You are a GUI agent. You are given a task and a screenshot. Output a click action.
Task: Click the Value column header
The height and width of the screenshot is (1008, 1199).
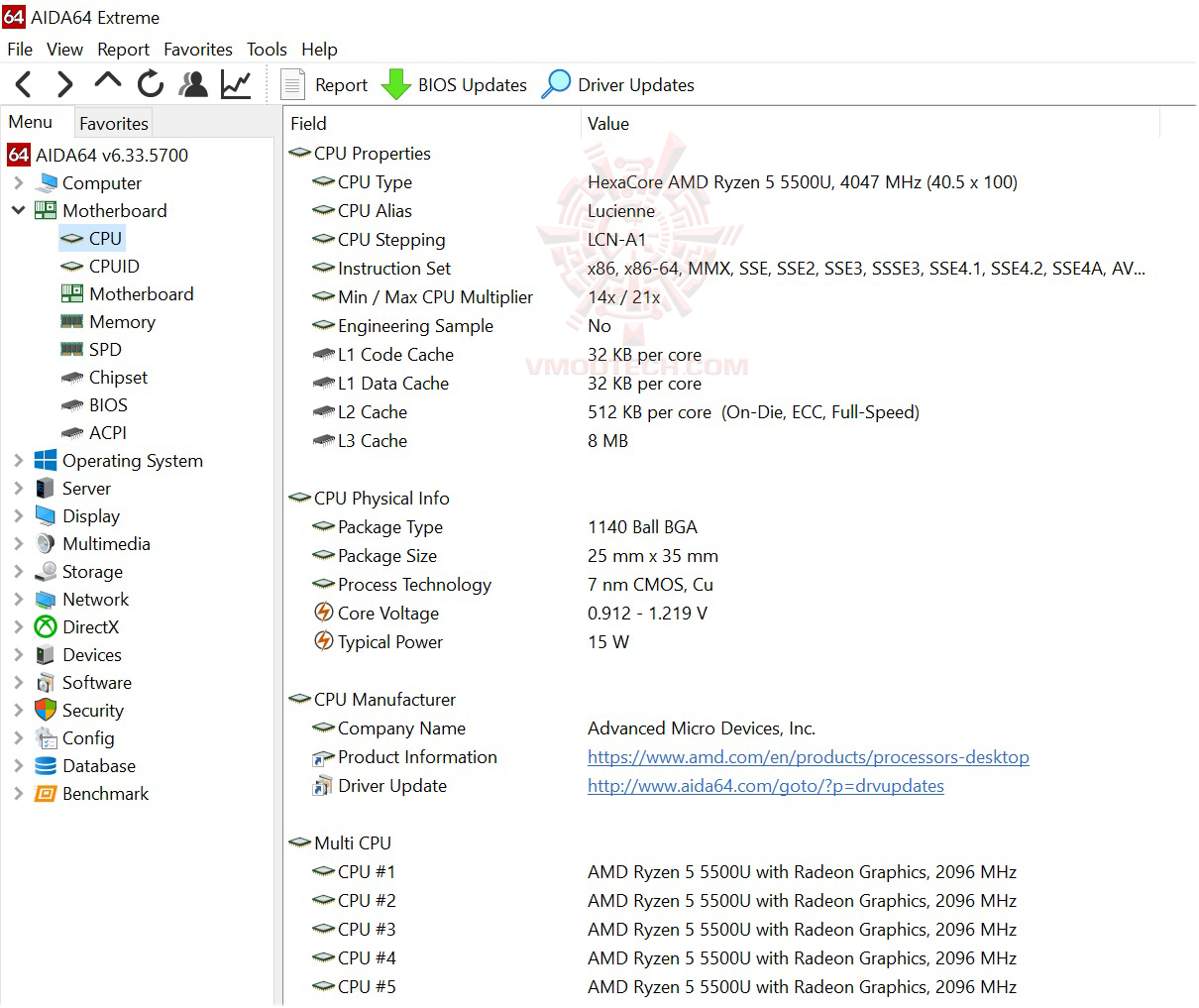tap(870, 123)
